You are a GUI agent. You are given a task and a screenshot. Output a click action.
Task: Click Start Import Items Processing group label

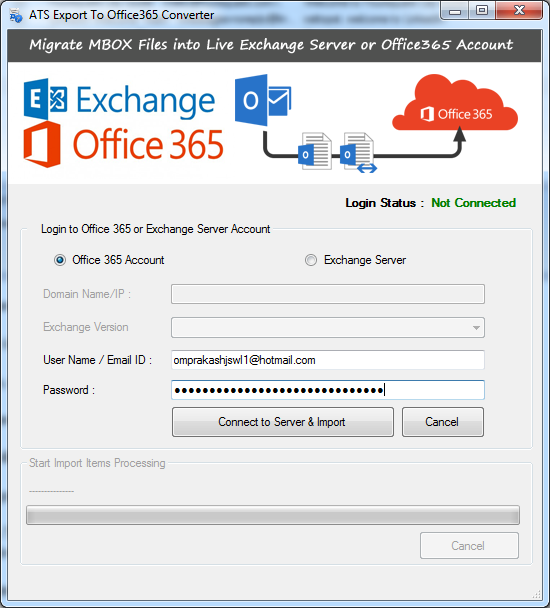click(97, 463)
